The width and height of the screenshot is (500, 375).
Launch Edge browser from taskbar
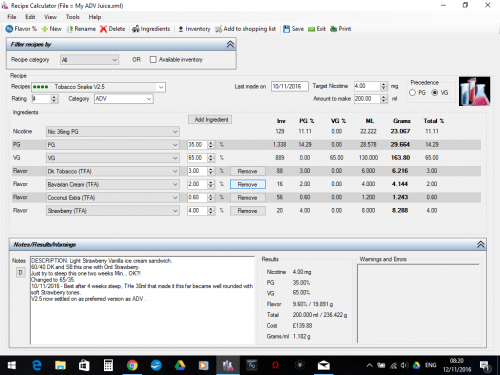click(36, 366)
